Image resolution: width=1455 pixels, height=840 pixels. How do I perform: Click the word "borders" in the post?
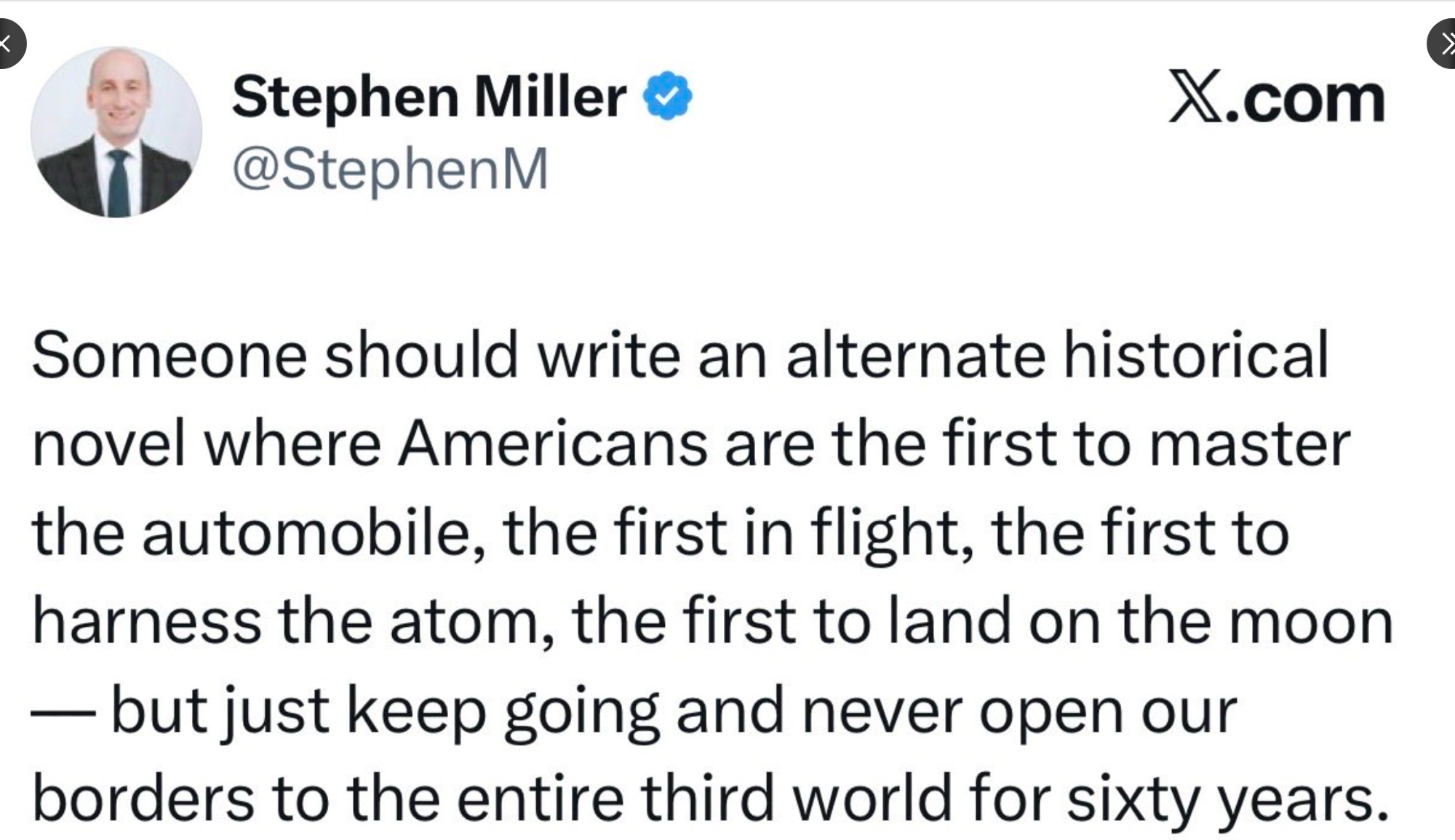coord(143,799)
